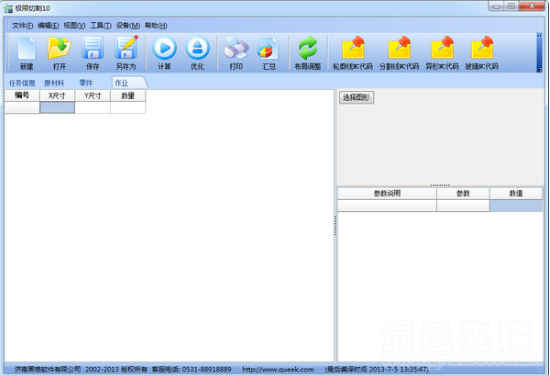Viewport: 550px width, 376px height.
Task: Click the 另存为 (Save As) icon
Action: pos(126,53)
